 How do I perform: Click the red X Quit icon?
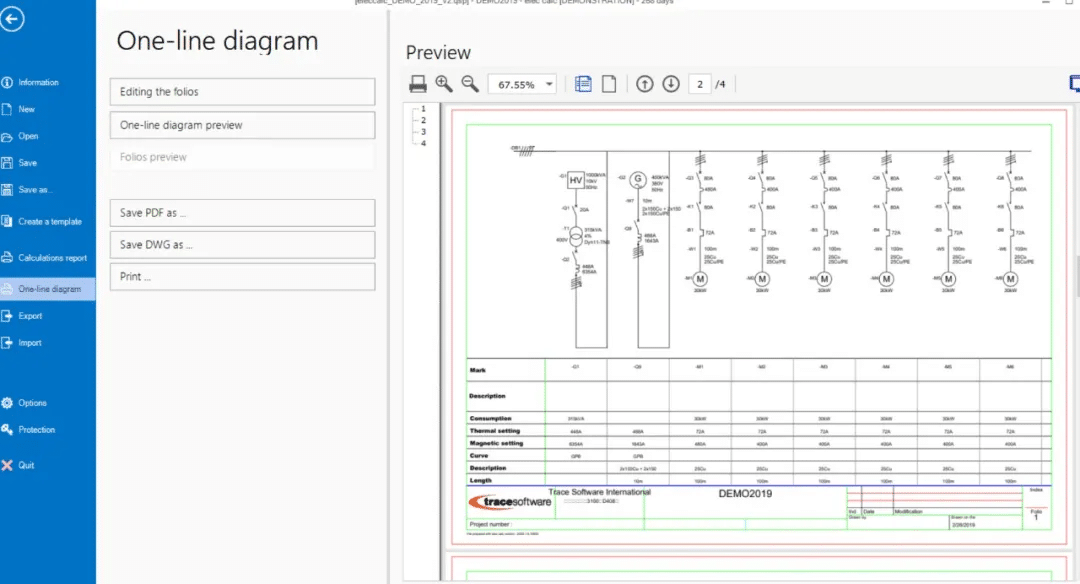7,466
